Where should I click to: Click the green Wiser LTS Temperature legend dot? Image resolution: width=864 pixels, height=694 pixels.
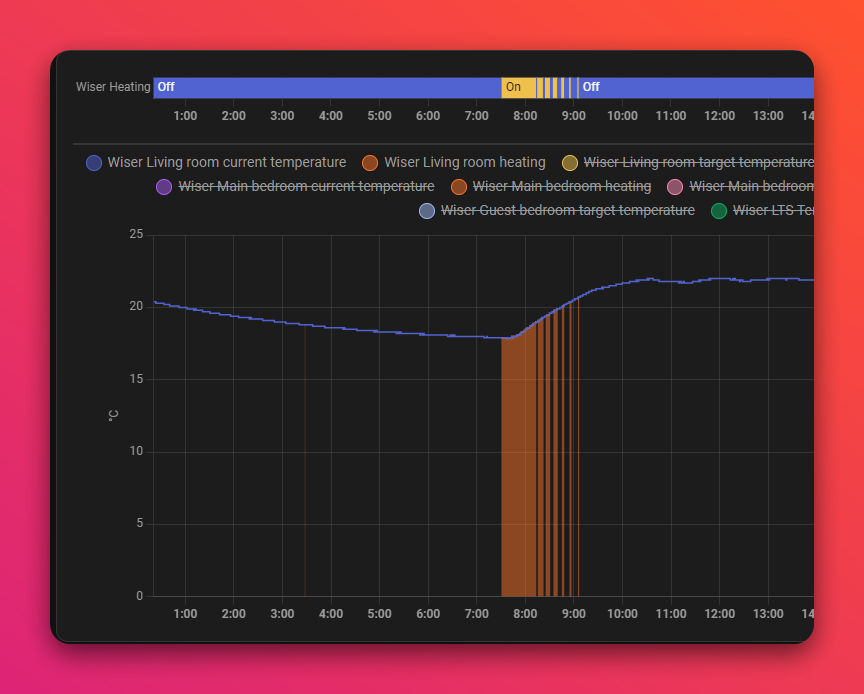[x=718, y=211]
